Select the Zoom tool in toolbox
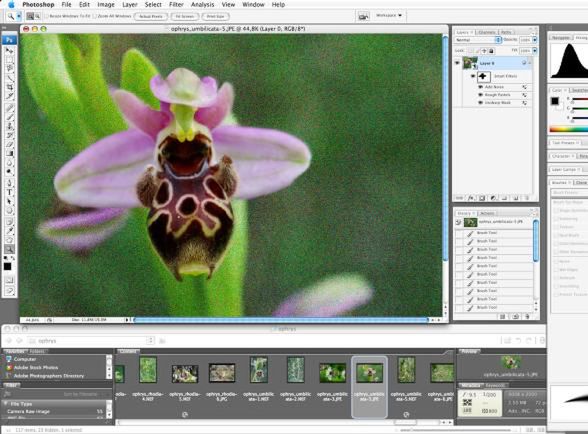The width and height of the screenshot is (588, 434). pos(9,249)
